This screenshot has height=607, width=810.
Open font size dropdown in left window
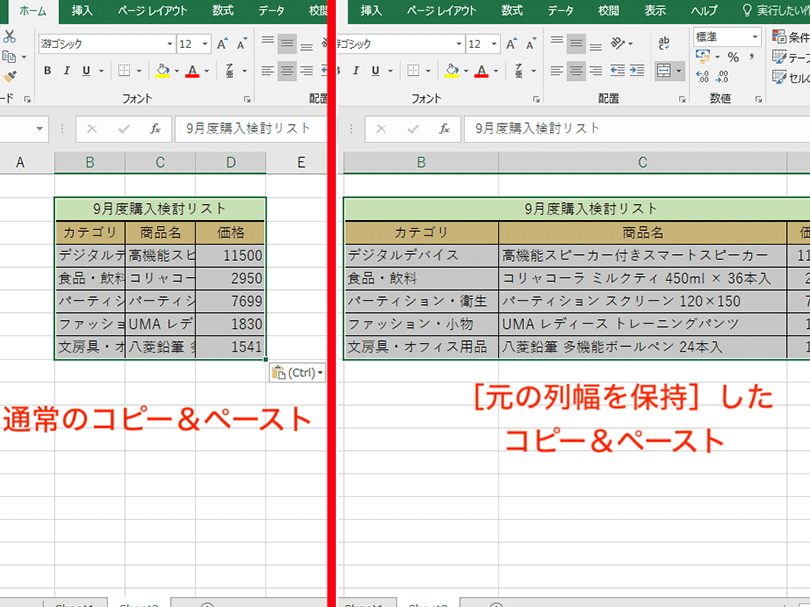pos(205,44)
